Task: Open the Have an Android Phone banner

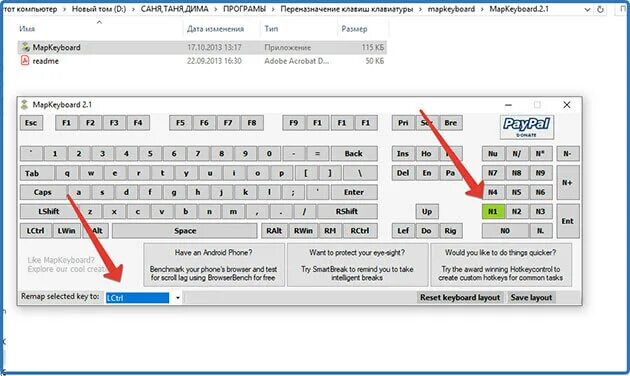Action: click(214, 265)
